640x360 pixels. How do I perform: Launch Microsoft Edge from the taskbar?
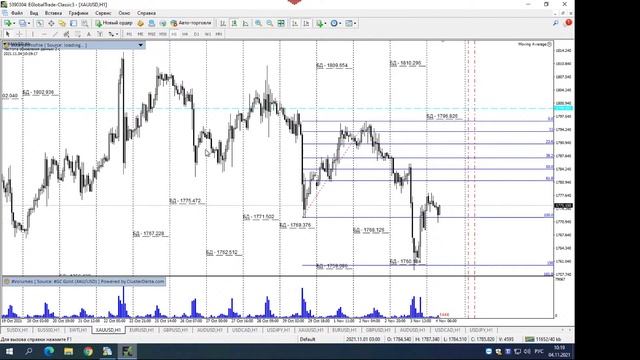pyautogui.click(x=49, y=351)
